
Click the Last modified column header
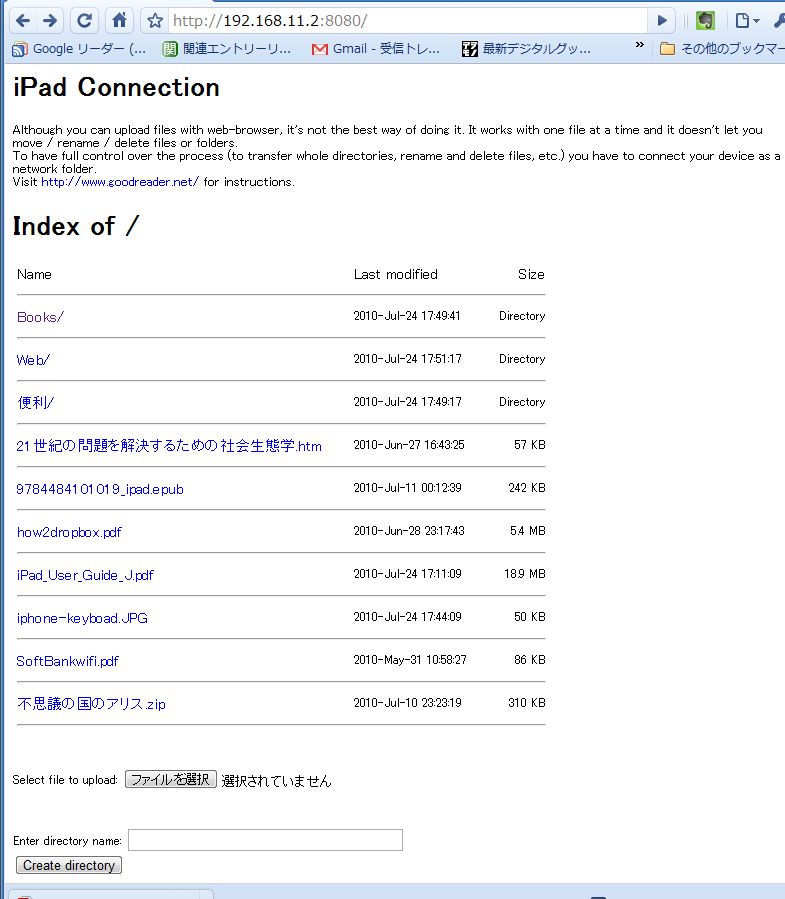pyautogui.click(x=396, y=275)
